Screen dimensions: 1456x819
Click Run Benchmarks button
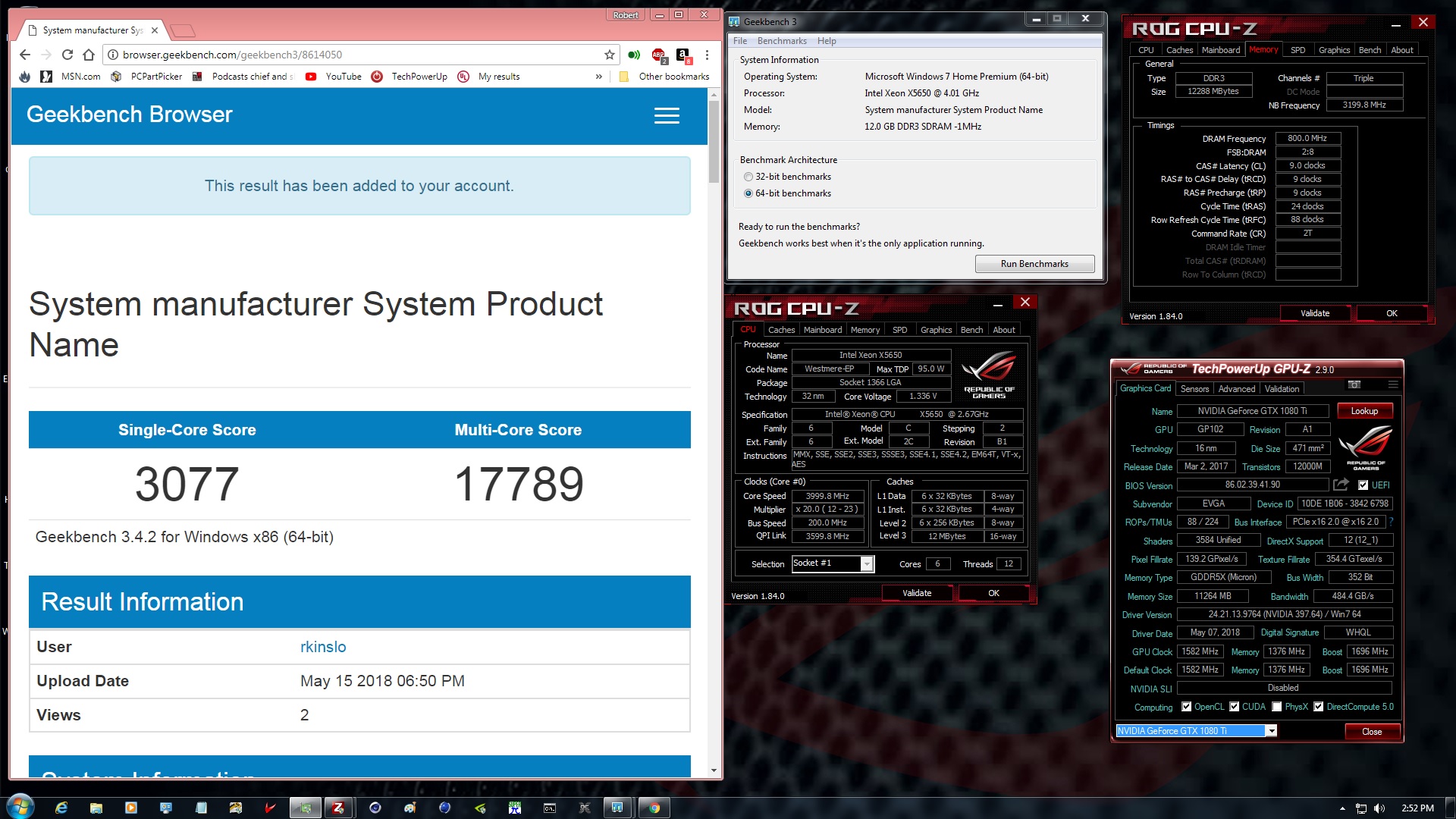1034,264
